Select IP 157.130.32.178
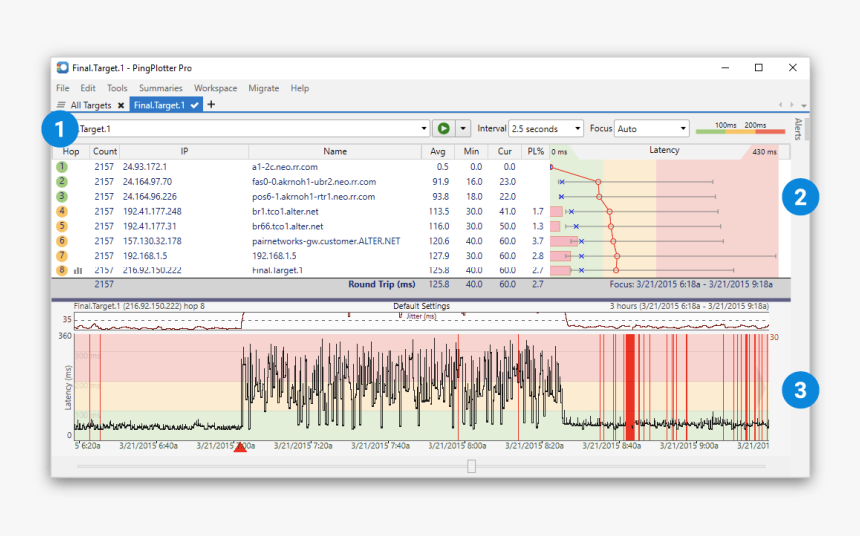 click(x=152, y=240)
